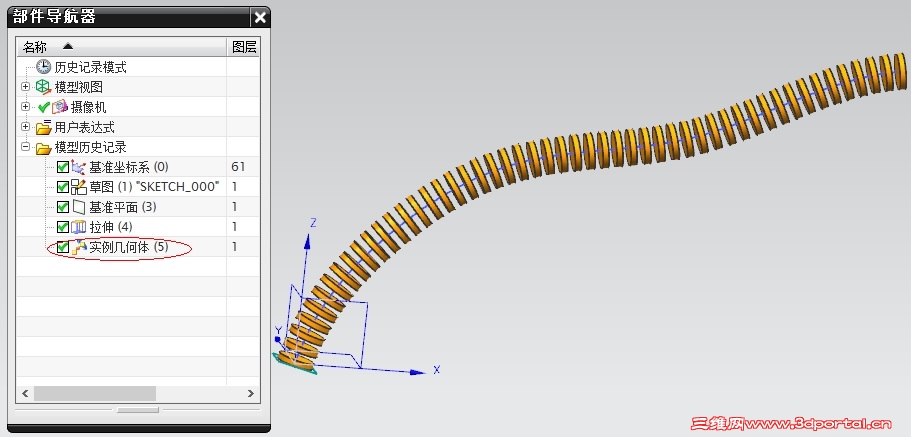
Task: Click the Y axis label in viewport
Action: [278, 331]
